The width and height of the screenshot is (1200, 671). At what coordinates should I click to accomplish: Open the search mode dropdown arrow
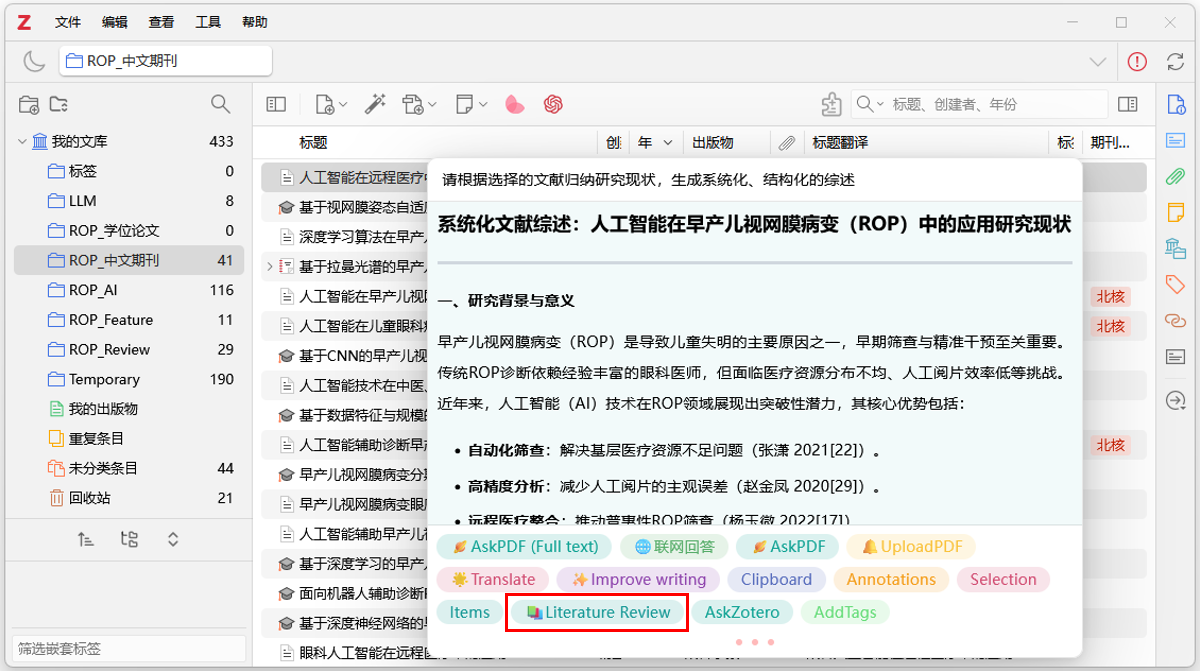pyautogui.click(x=881, y=104)
